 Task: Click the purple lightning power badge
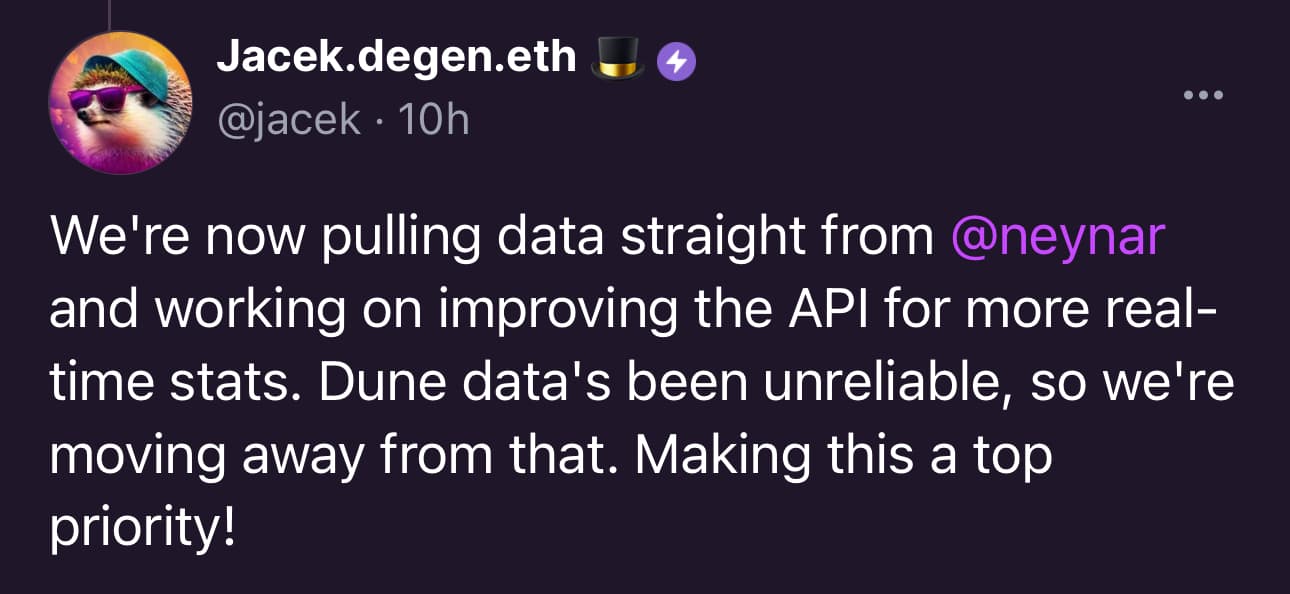[676, 63]
